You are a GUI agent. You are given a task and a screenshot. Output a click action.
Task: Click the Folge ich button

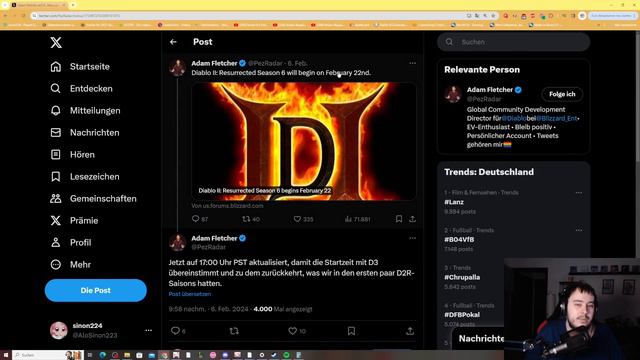pyautogui.click(x=562, y=94)
